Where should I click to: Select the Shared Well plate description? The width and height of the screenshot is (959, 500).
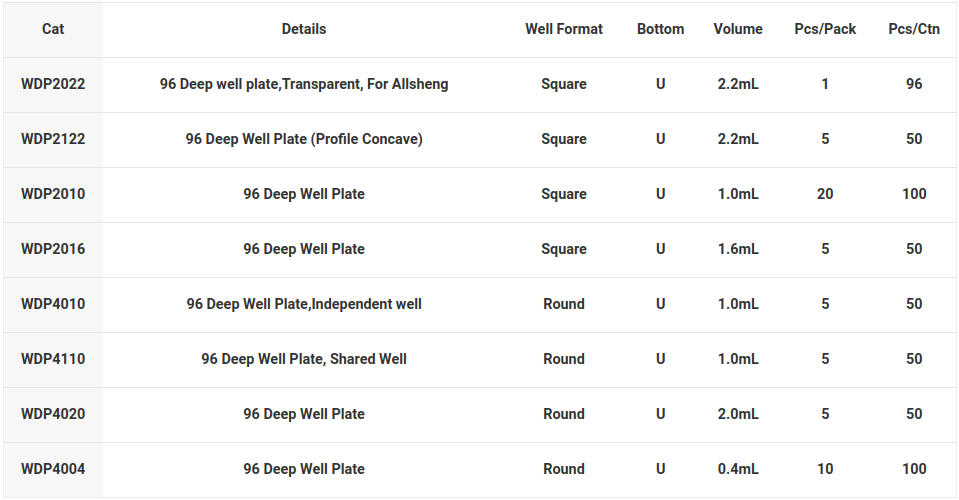tap(304, 359)
